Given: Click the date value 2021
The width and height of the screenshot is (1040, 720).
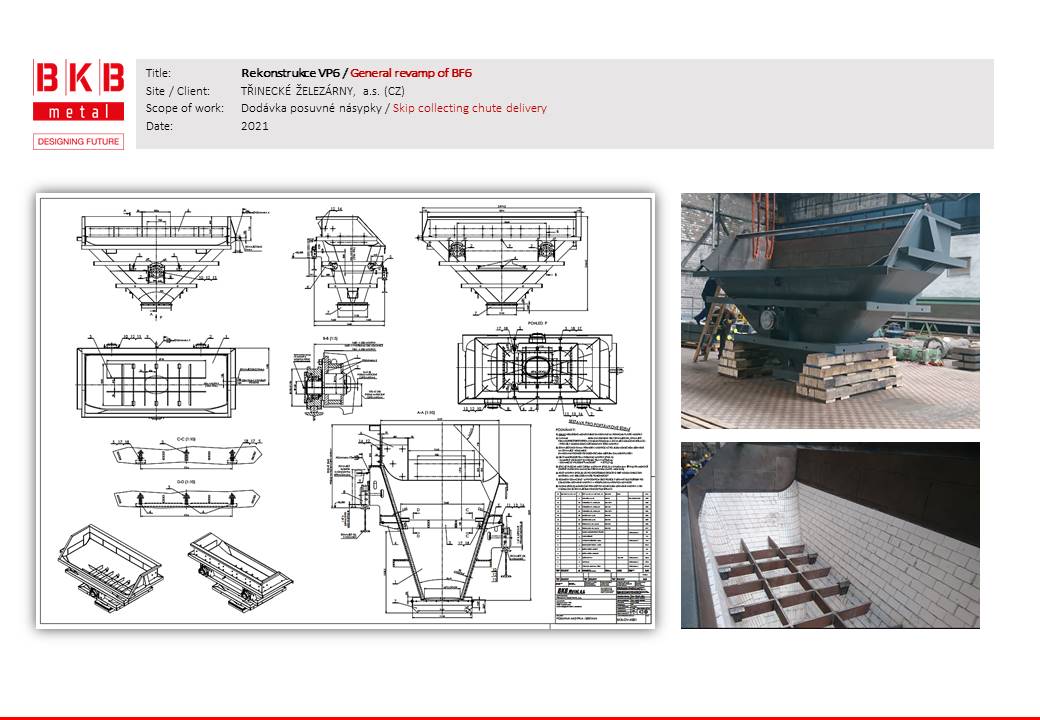Looking at the screenshot, I should (255, 126).
